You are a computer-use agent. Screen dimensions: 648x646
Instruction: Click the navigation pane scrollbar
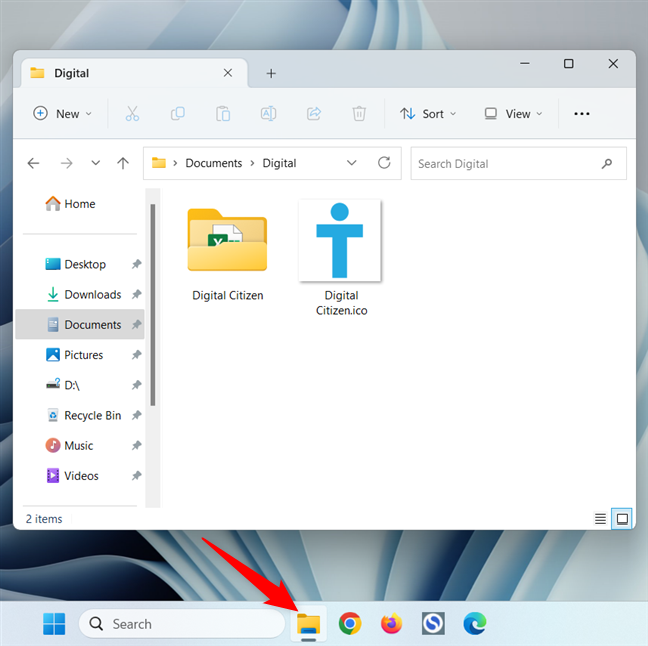click(152, 305)
